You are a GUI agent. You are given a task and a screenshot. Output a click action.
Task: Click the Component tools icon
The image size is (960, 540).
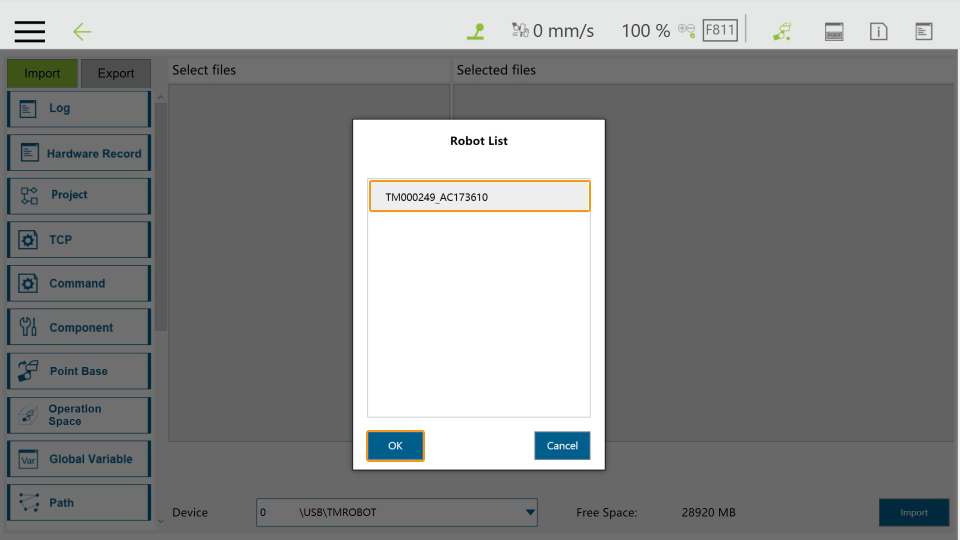coord(28,327)
